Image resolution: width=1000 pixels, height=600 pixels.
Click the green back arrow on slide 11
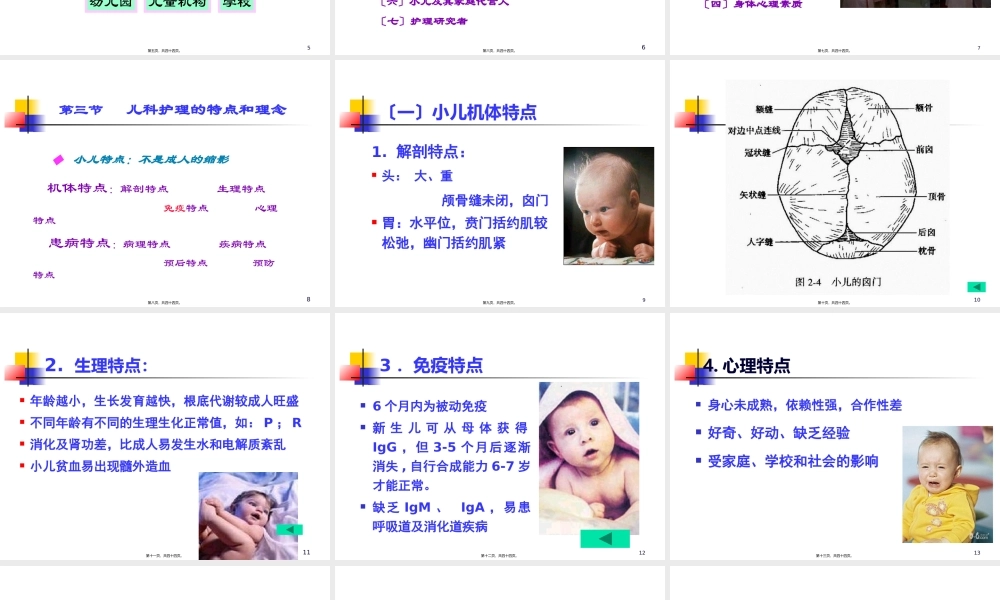288,530
